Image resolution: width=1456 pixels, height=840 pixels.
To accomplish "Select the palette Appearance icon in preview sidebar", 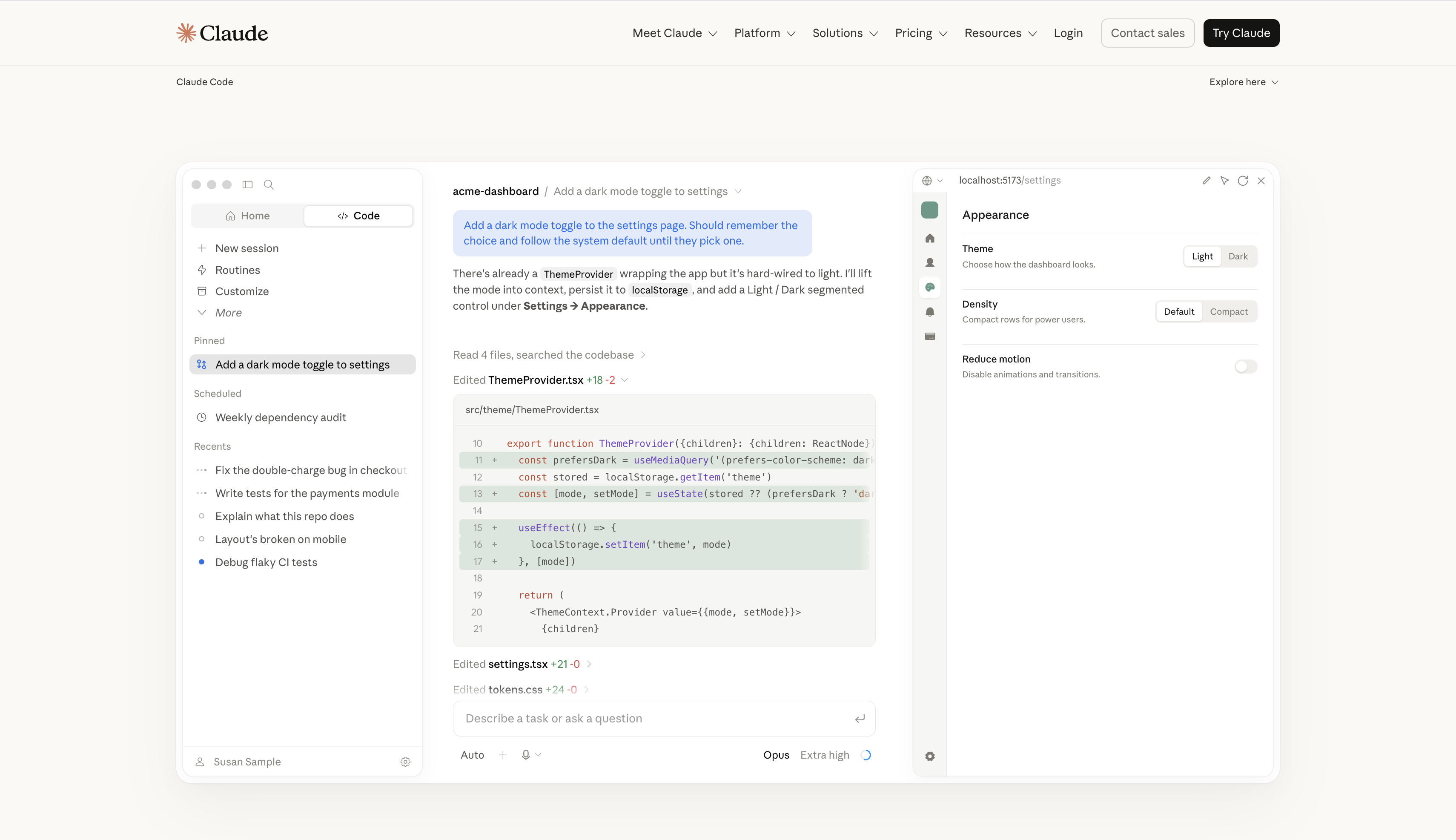I will tap(929, 287).
